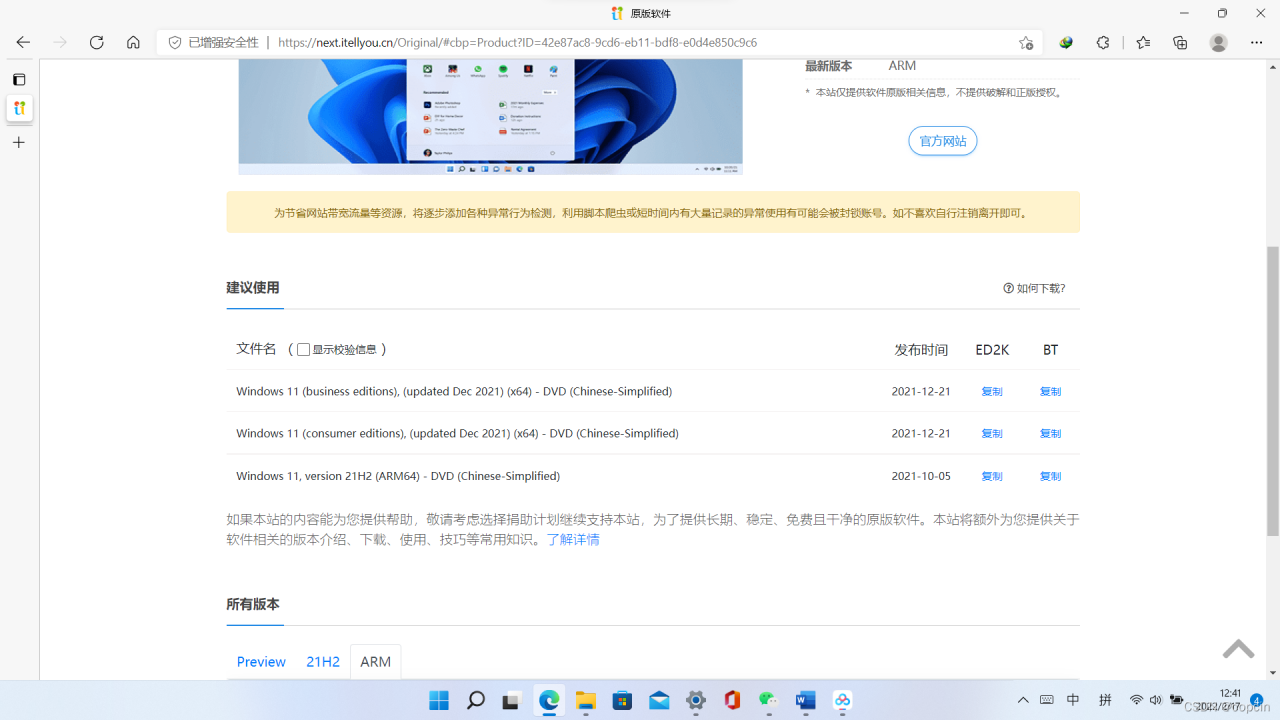
Task: Open the 了解详情 link
Action: [x=573, y=539]
